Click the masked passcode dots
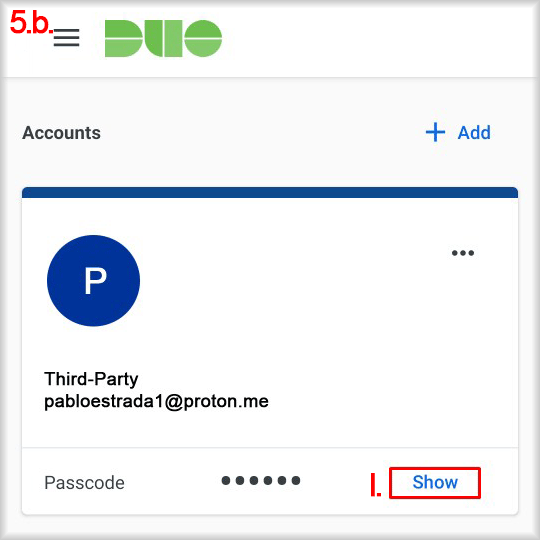Screen dimensions: 540x540 point(261,480)
